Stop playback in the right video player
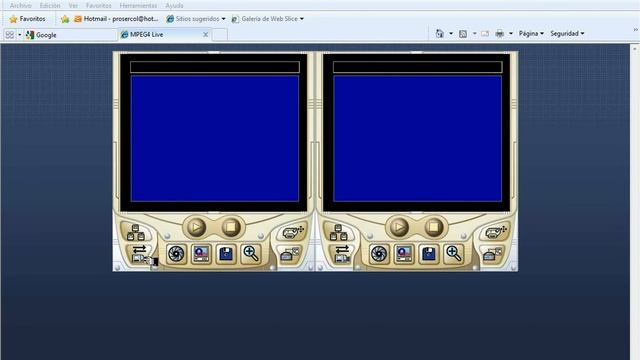The image size is (640, 360). 433,227
